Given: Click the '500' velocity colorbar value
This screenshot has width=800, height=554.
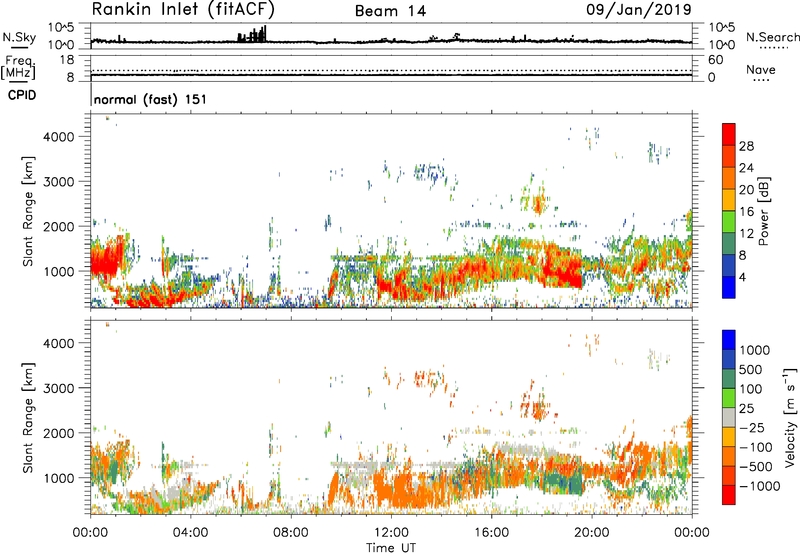Looking at the screenshot, I should click(753, 370).
